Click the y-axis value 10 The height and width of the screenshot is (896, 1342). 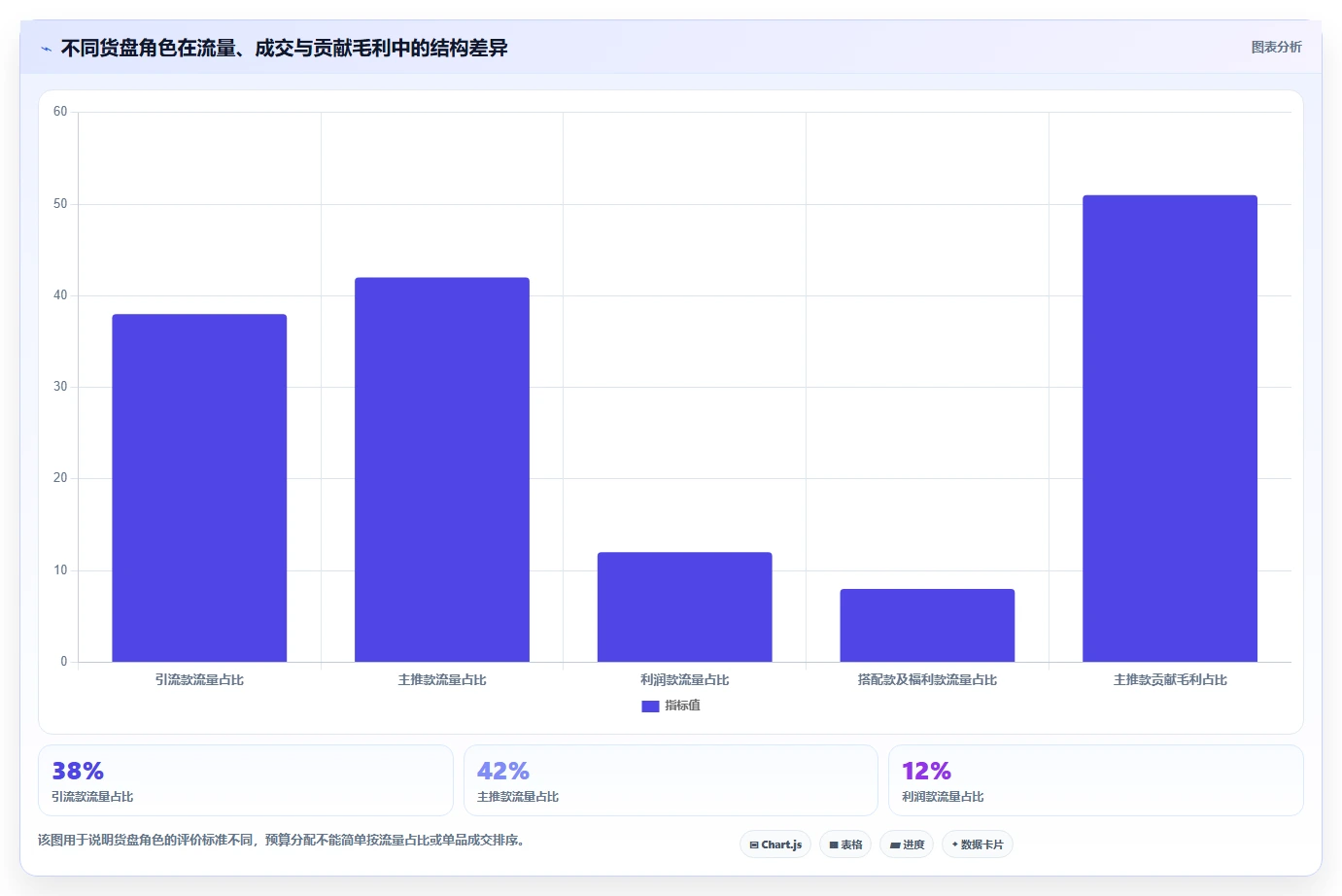[x=60, y=570]
